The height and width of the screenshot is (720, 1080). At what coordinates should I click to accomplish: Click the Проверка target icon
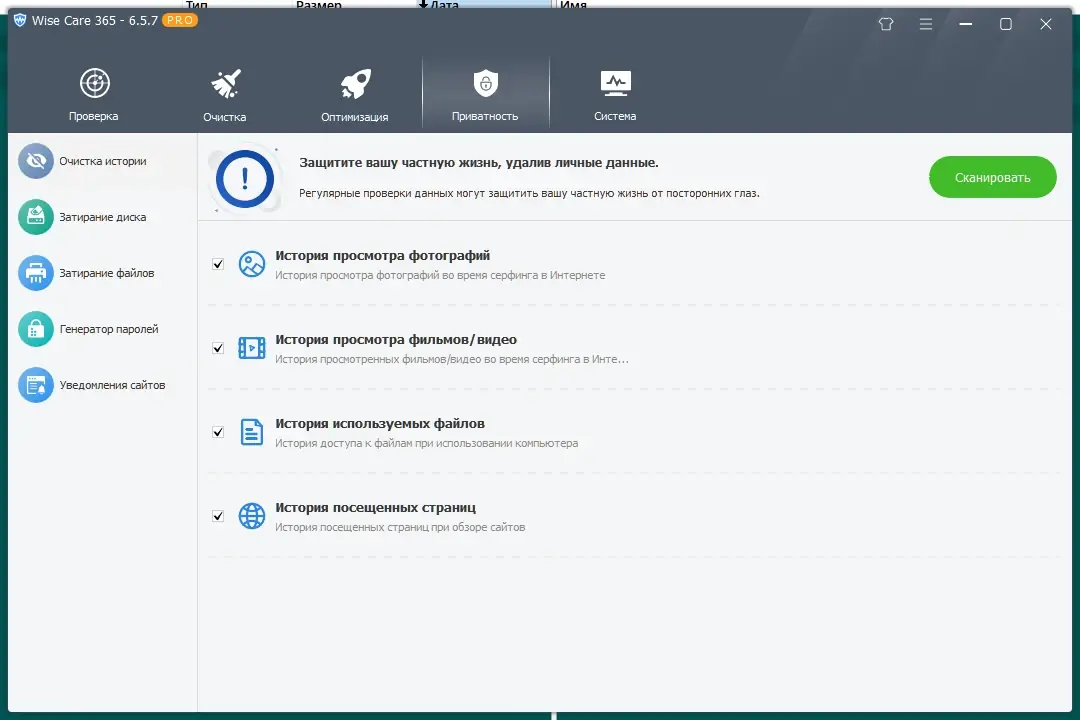(94, 83)
